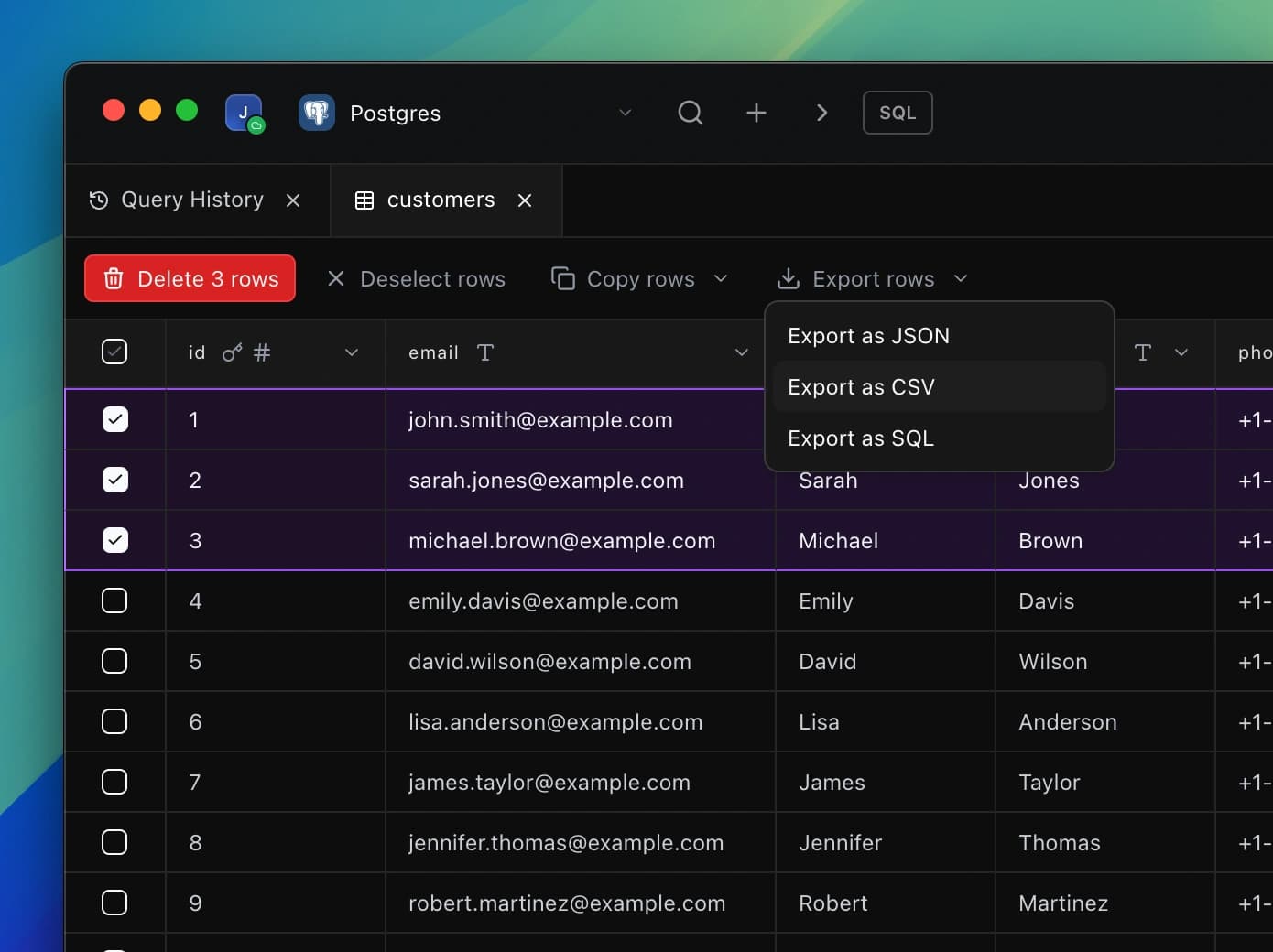1273x952 pixels.
Task: Expand the Postgres connection dropdown
Action: [626, 113]
